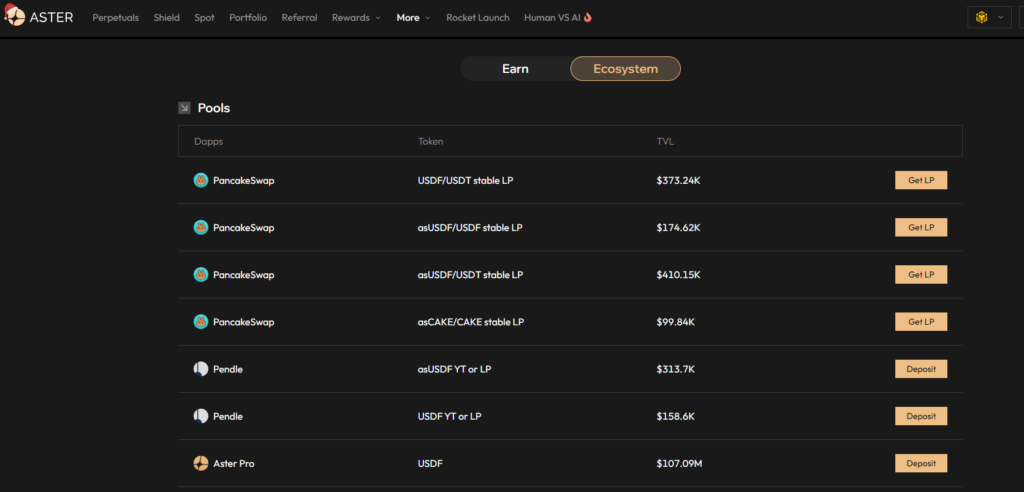Click the PancakeSwap icon for USDF/USDT LP
This screenshot has height=492, width=1024.
point(200,180)
